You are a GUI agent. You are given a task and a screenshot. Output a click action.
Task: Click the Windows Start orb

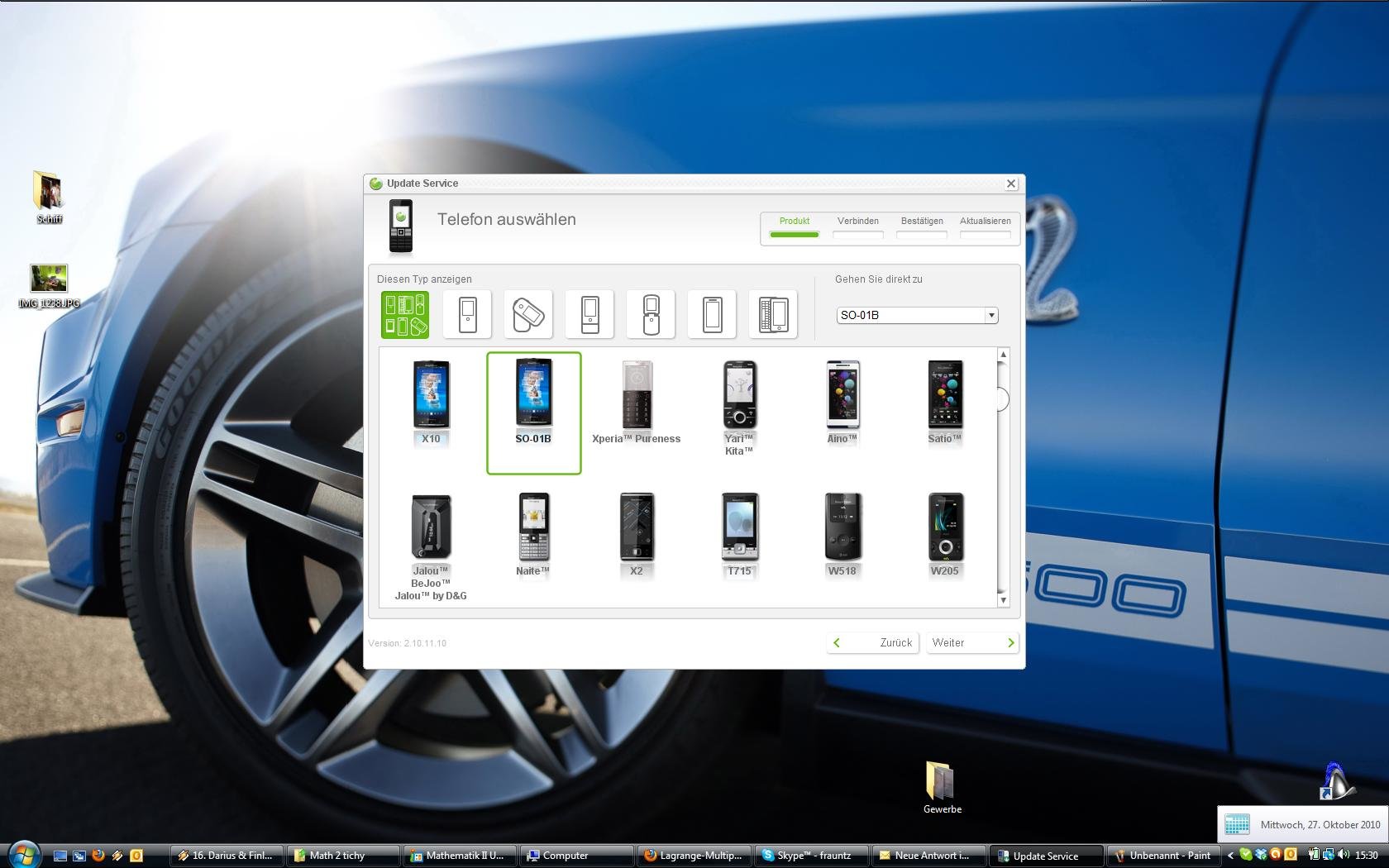24,855
